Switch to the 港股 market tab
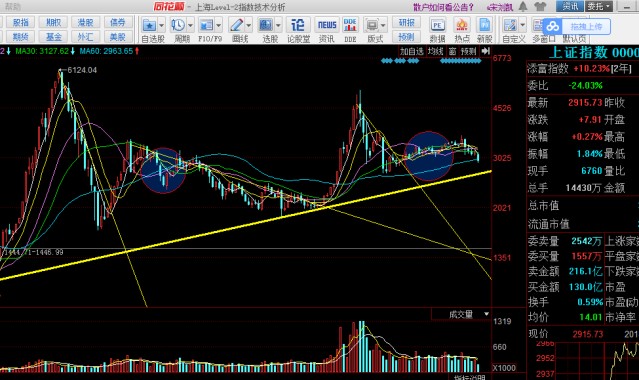The height and width of the screenshot is (380, 639). (85, 22)
